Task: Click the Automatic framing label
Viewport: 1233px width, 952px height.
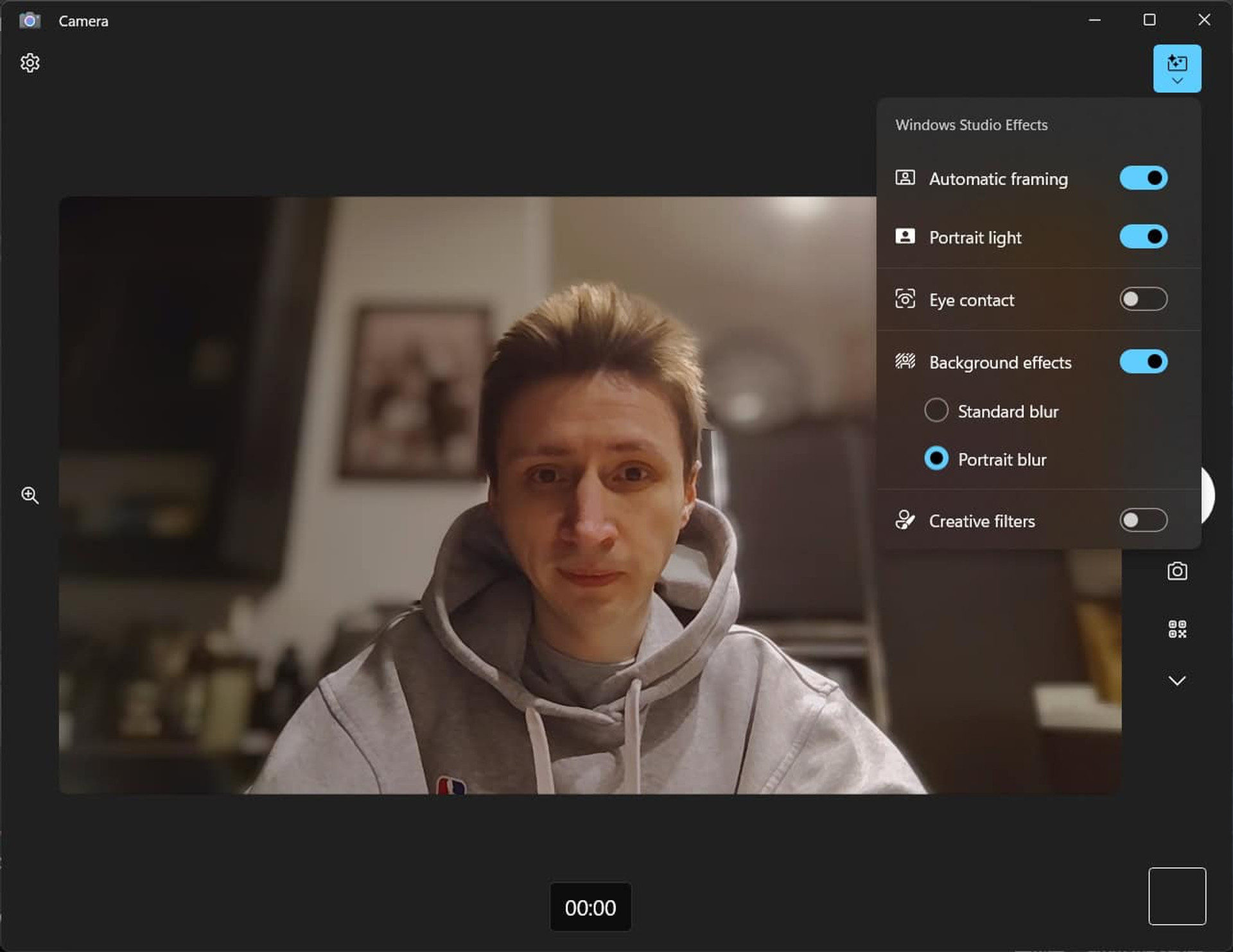Action: point(998,179)
